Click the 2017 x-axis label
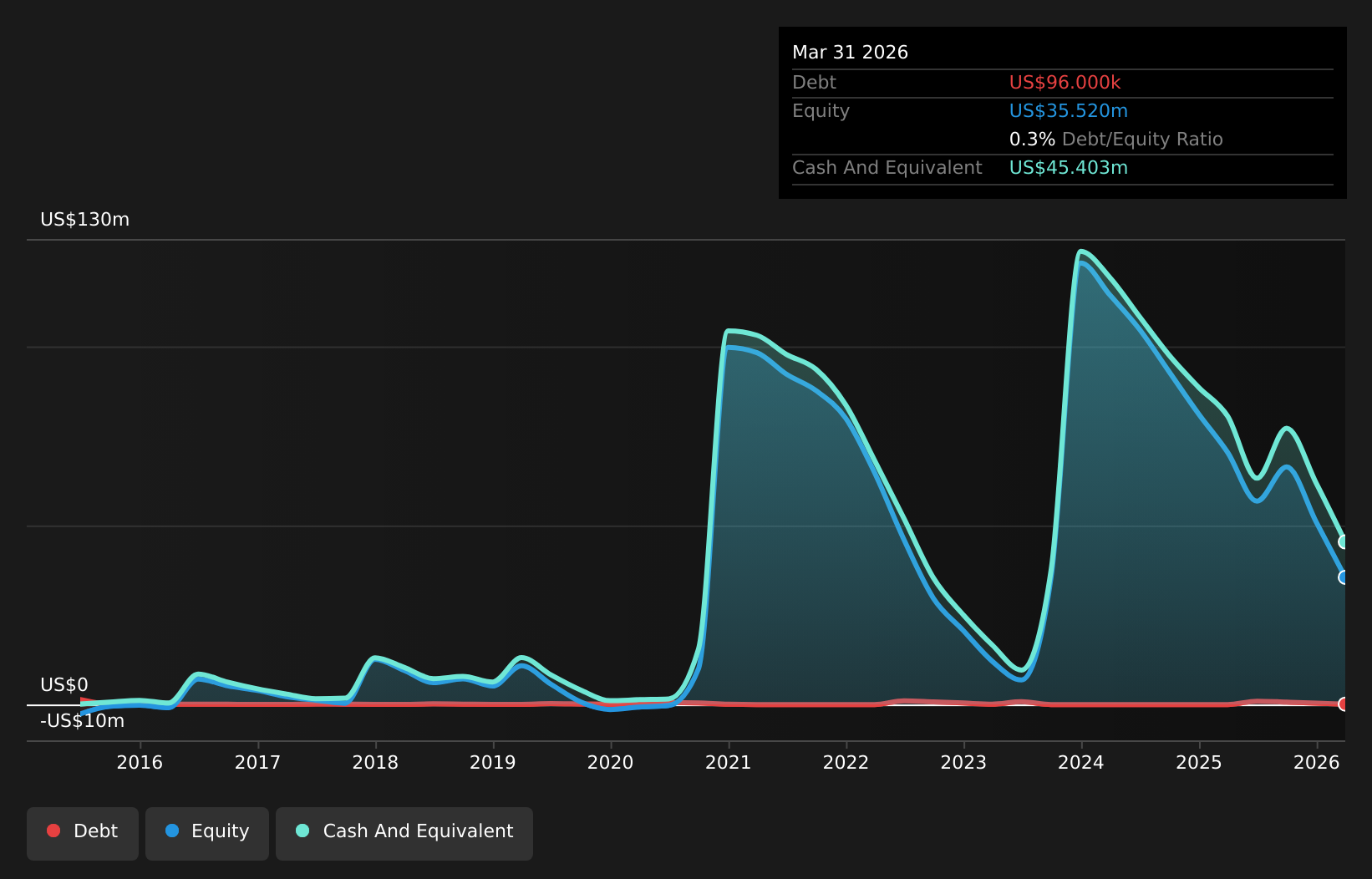Screen dimensions: 1372x879 [257, 762]
